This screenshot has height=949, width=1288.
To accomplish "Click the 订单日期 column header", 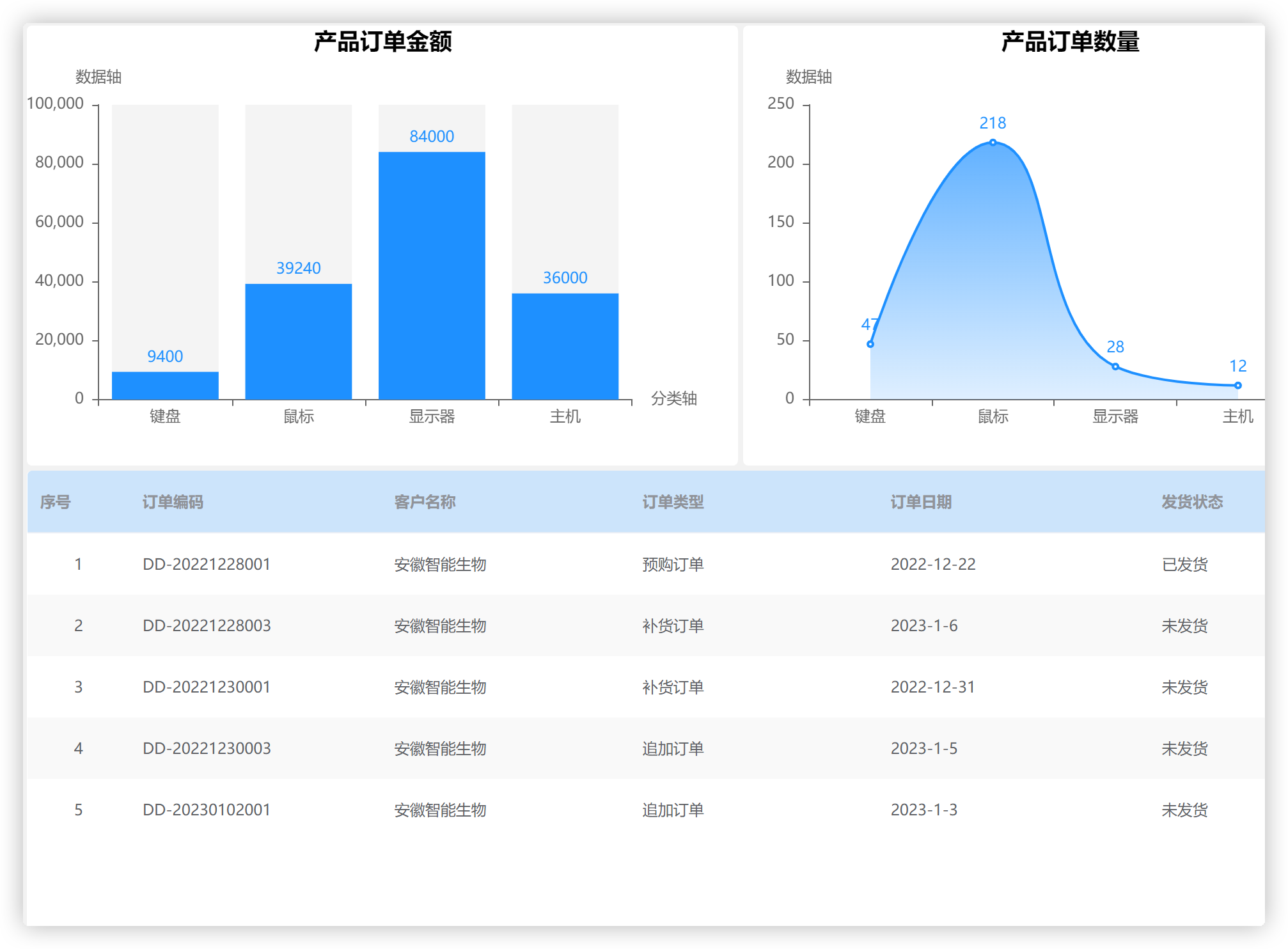I will [921, 502].
